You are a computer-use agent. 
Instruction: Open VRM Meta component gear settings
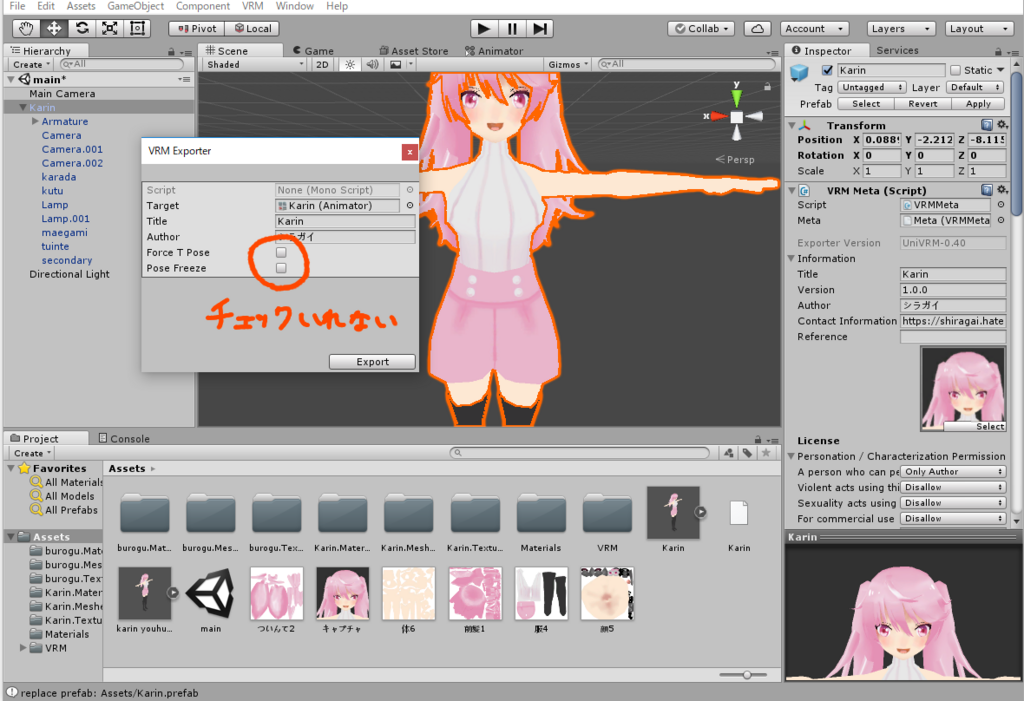click(1002, 190)
